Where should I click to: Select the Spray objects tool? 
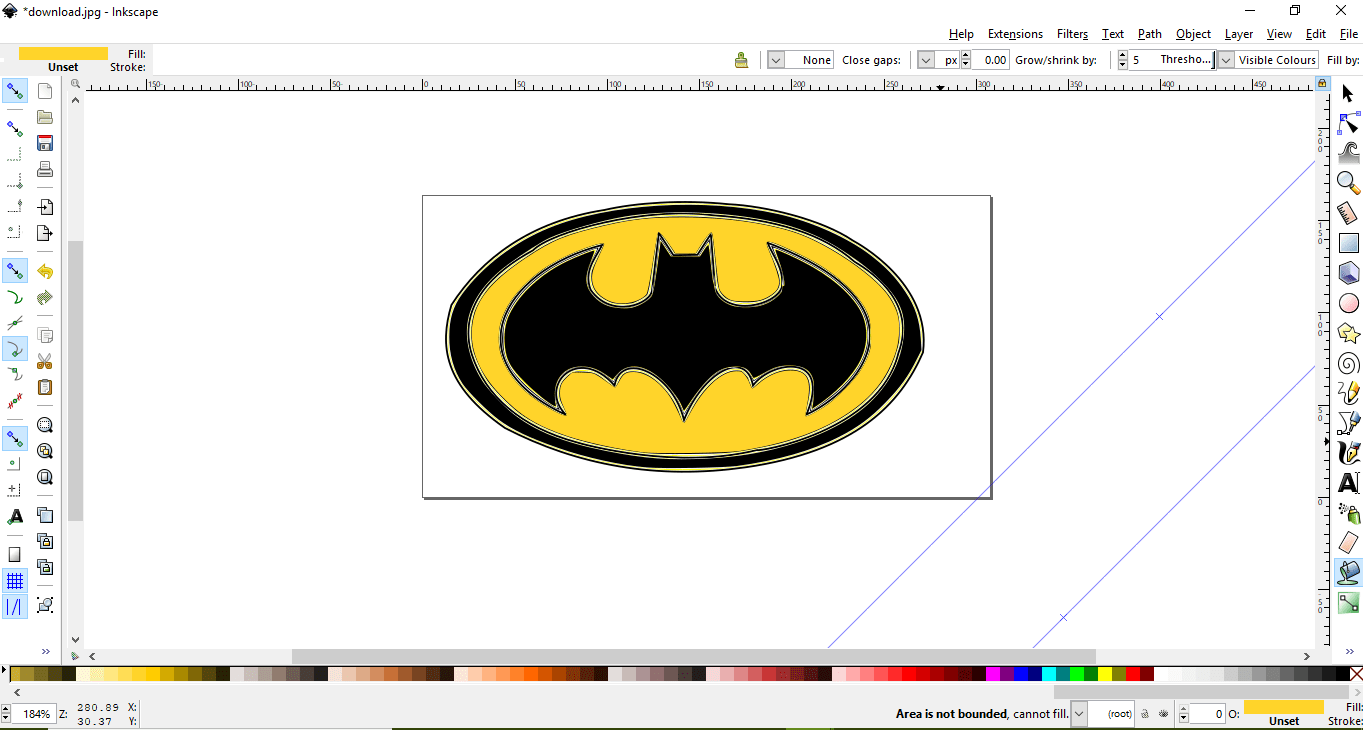tap(1348, 513)
